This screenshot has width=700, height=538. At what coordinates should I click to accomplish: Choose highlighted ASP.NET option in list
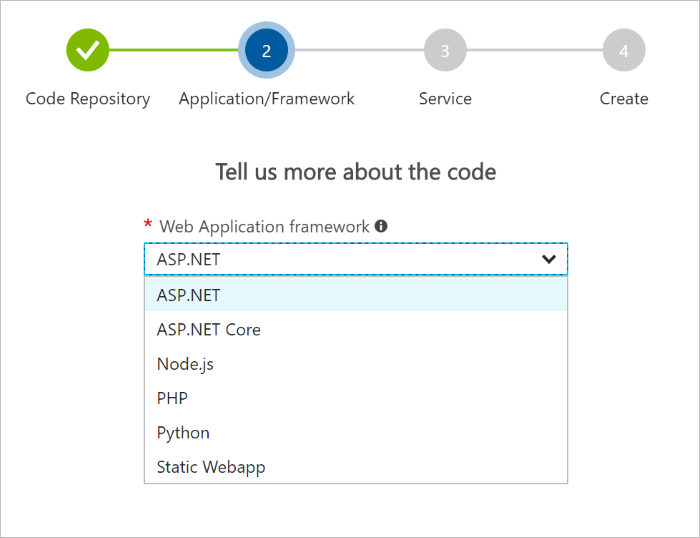(x=356, y=295)
